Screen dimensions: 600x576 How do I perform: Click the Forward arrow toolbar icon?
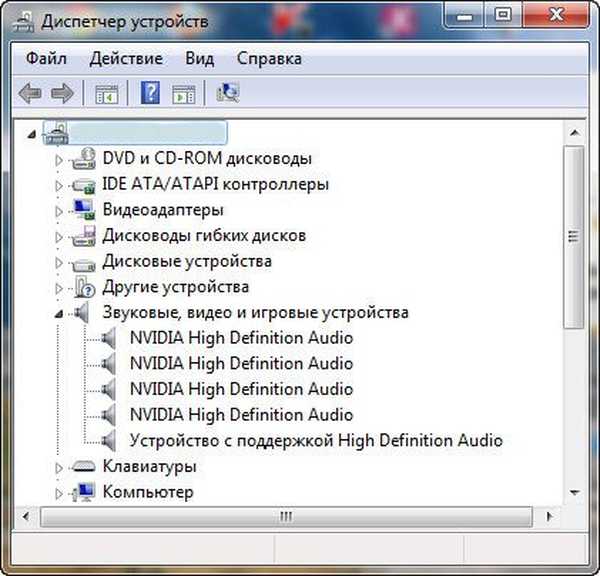pyautogui.click(x=62, y=94)
